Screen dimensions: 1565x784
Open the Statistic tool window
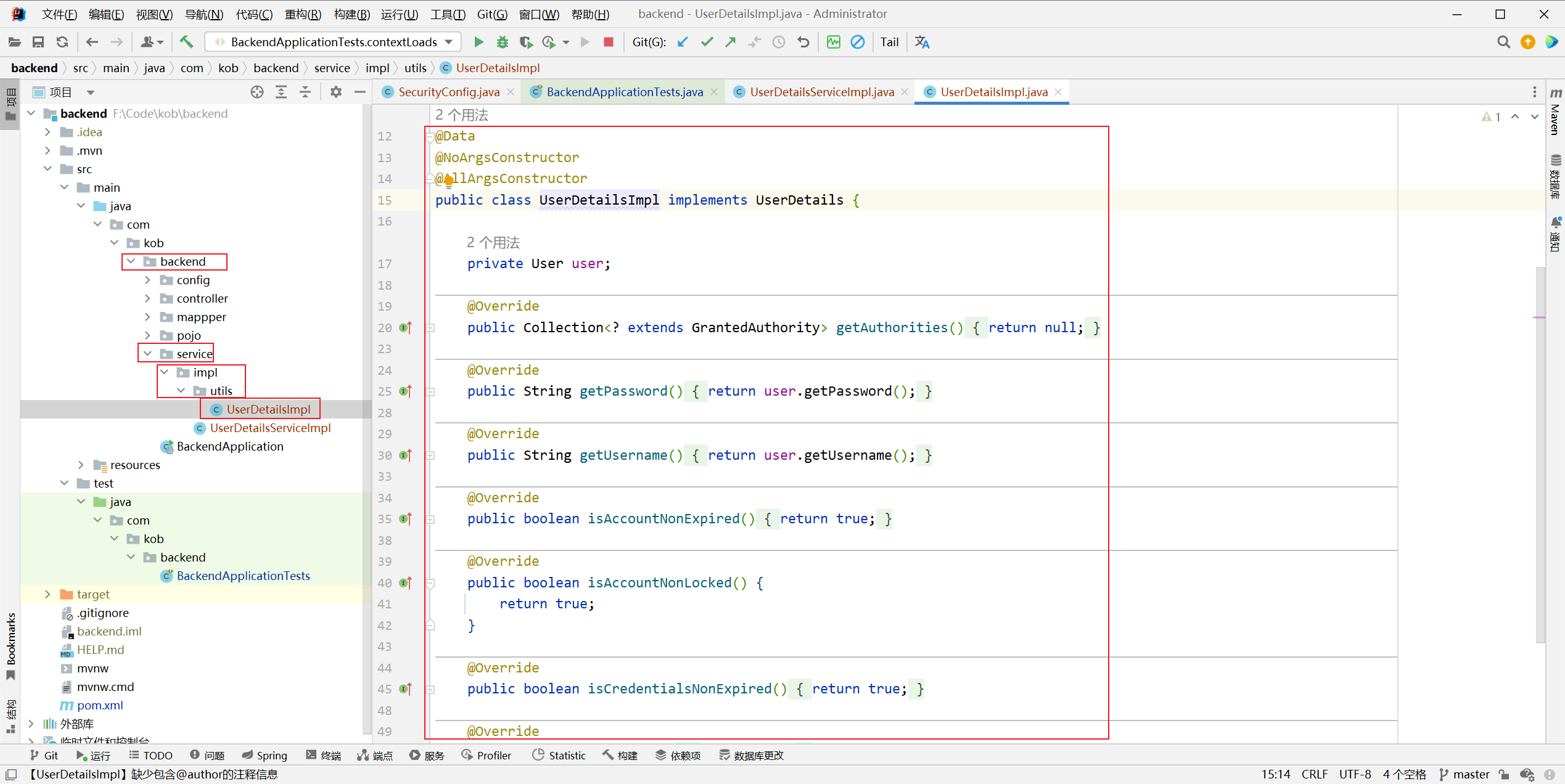coord(559,755)
